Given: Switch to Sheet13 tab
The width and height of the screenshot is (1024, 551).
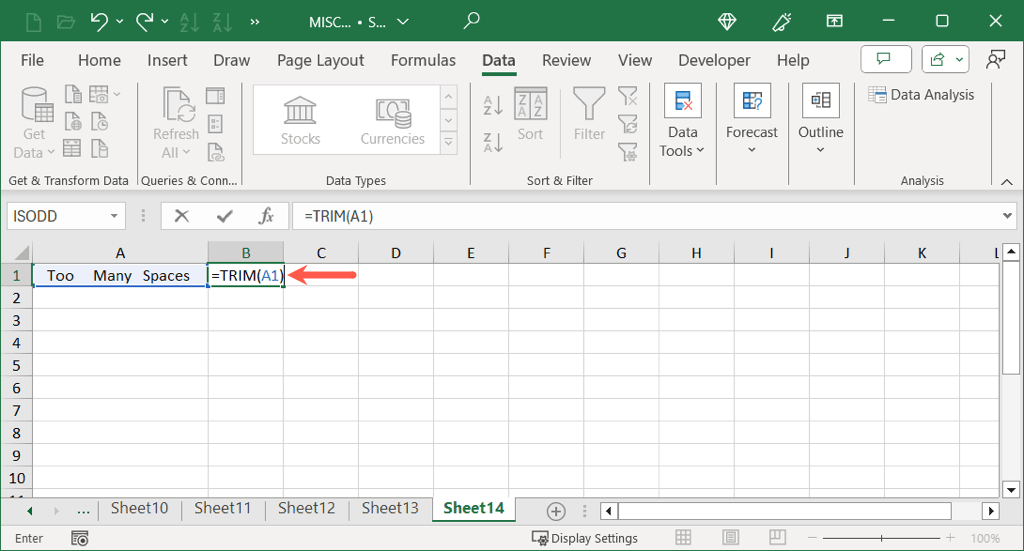Looking at the screenshot, I should coord(390,508).
